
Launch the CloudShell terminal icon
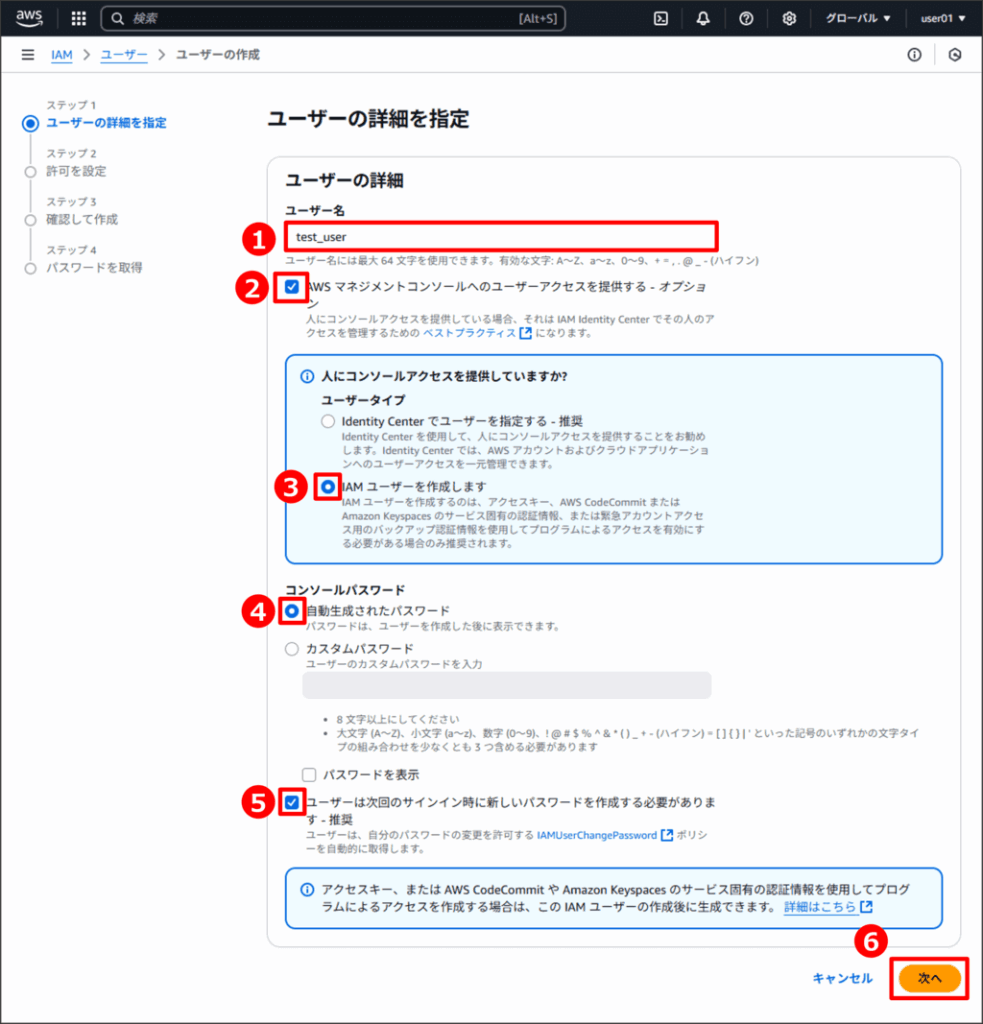(661, 18)
